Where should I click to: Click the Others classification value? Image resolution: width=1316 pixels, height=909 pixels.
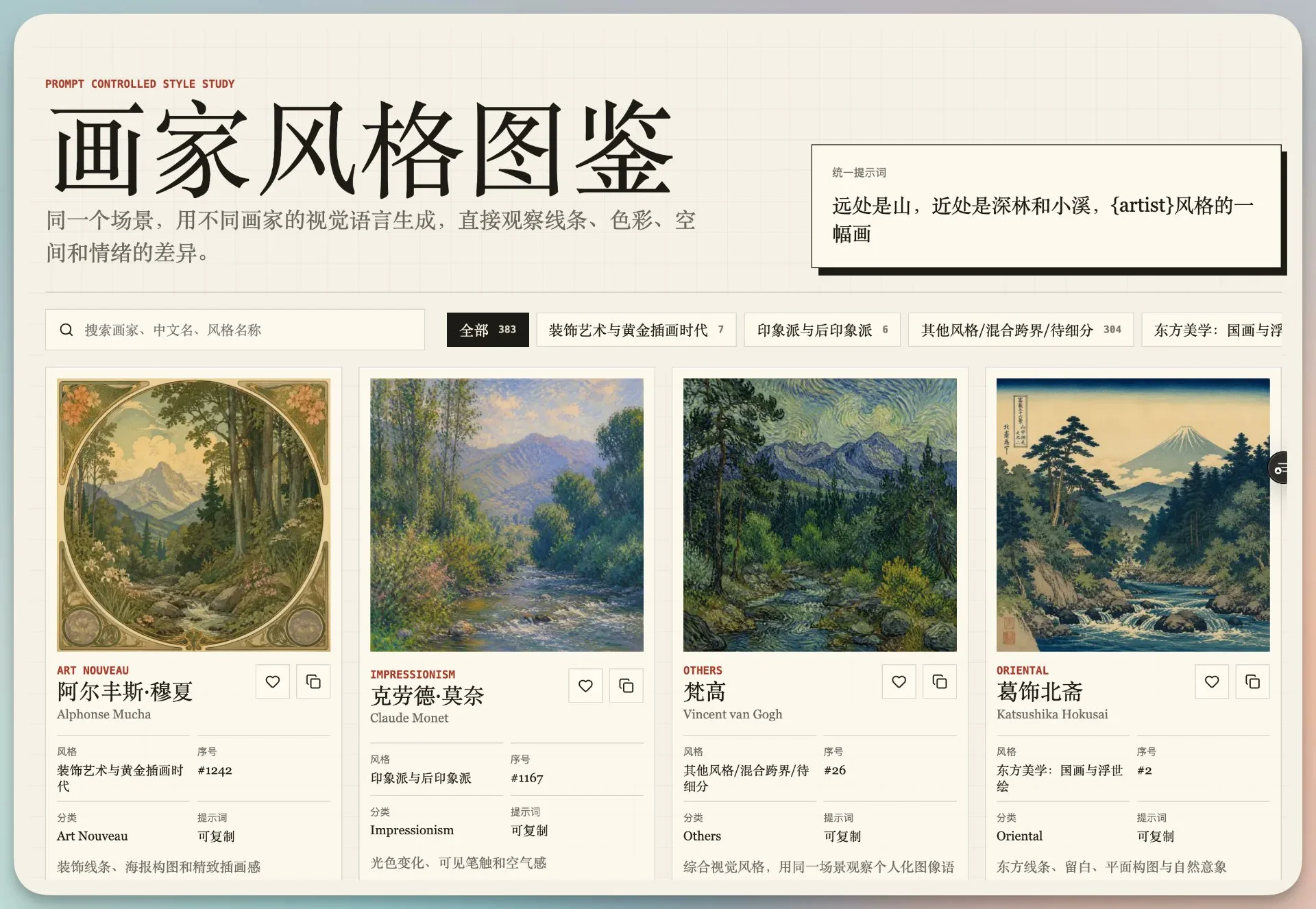point(702,836)
